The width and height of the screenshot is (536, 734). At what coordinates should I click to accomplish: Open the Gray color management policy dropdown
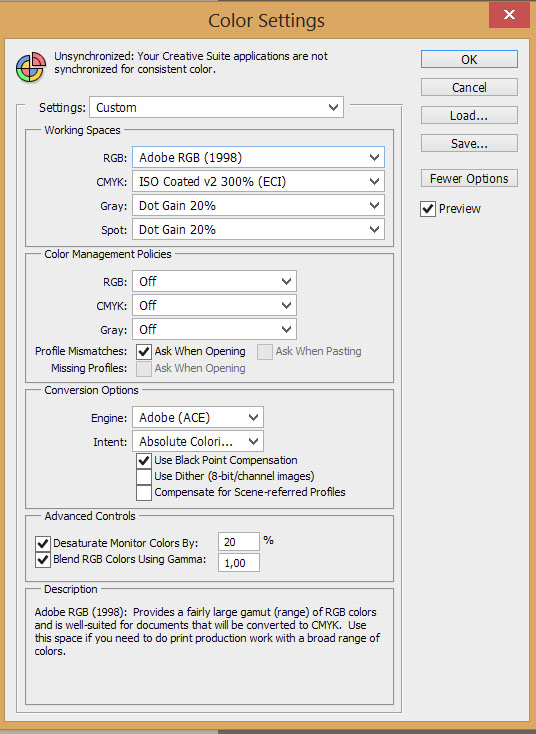(x=214, y=329)
